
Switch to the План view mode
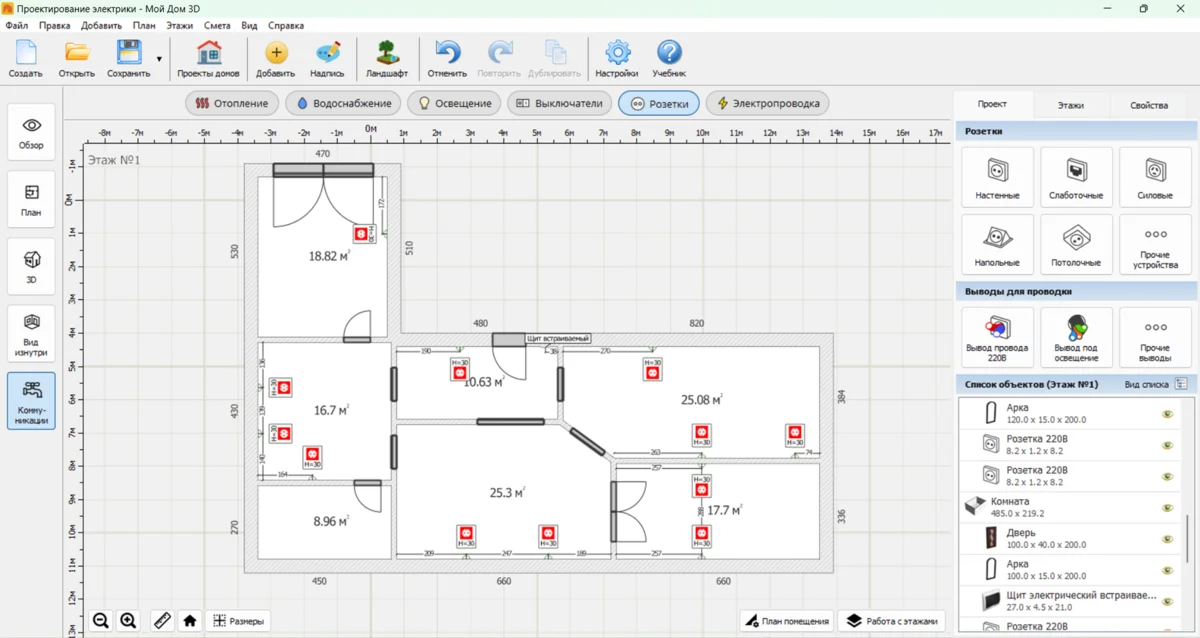(31, 199)
